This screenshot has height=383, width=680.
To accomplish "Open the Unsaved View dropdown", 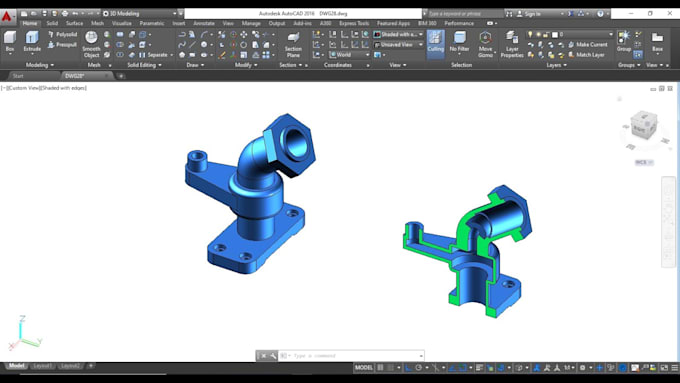I will tap(398, 45).
